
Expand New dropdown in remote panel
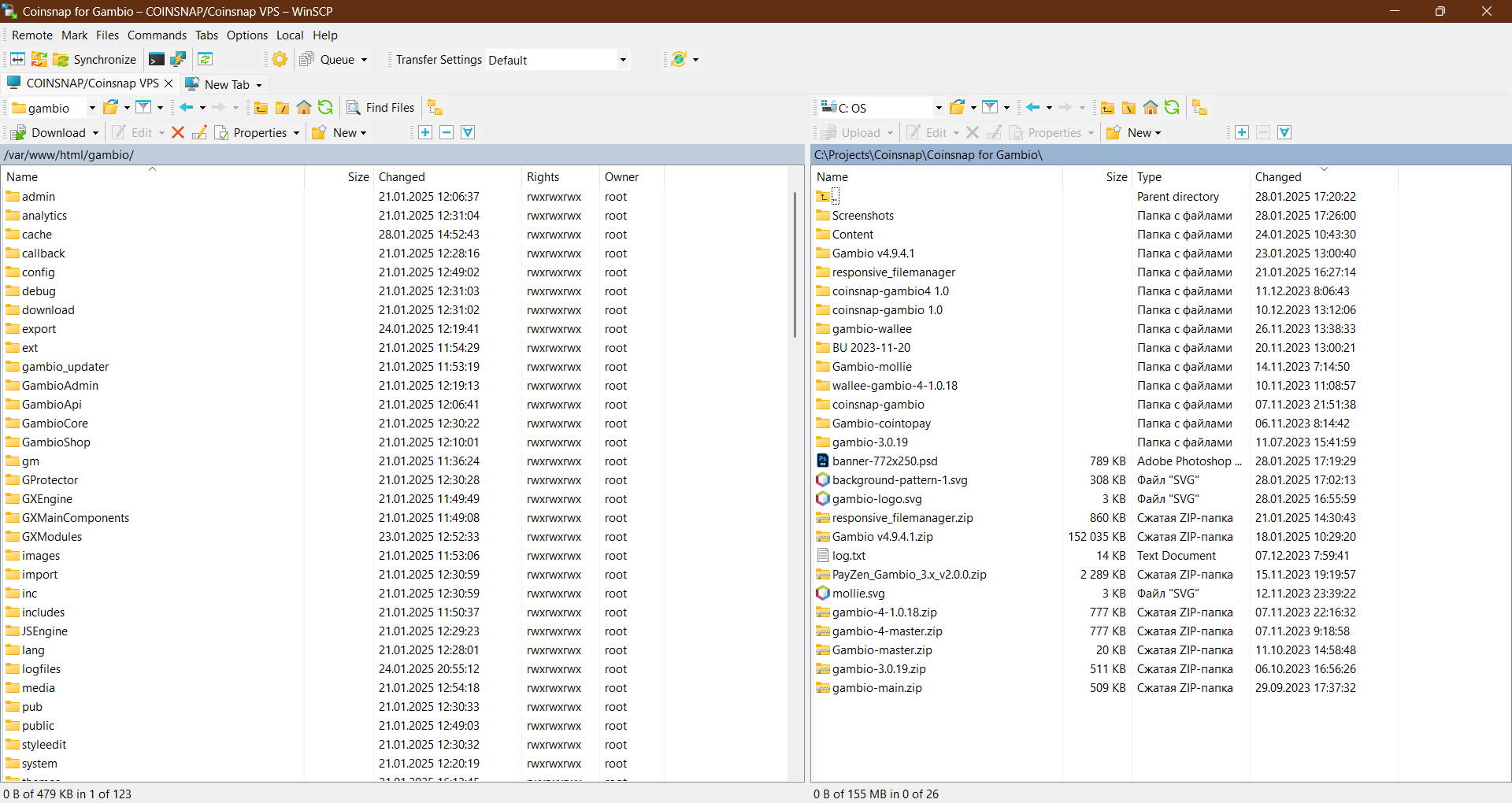pos(363,133)
